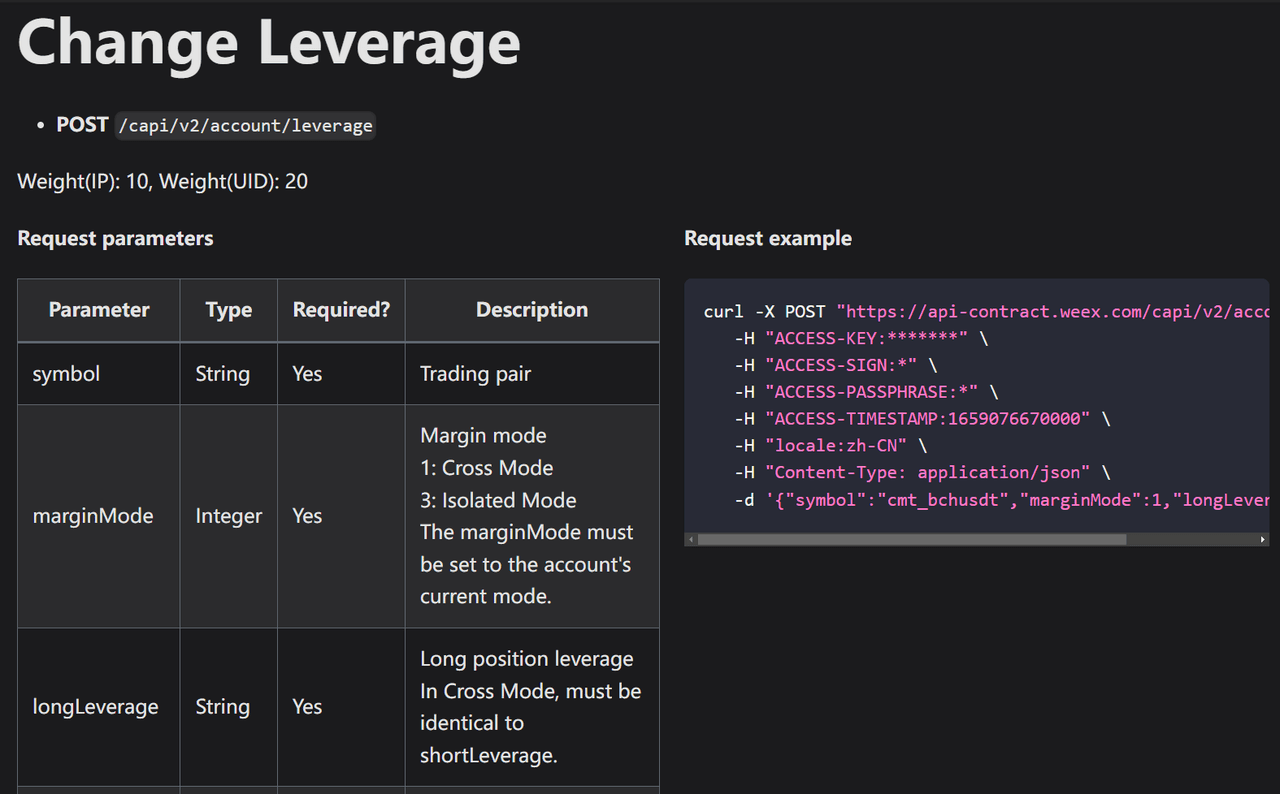The width and height of the screenshot is (1280, 794).
Task: Click the Required? column header
Action: 340,309
